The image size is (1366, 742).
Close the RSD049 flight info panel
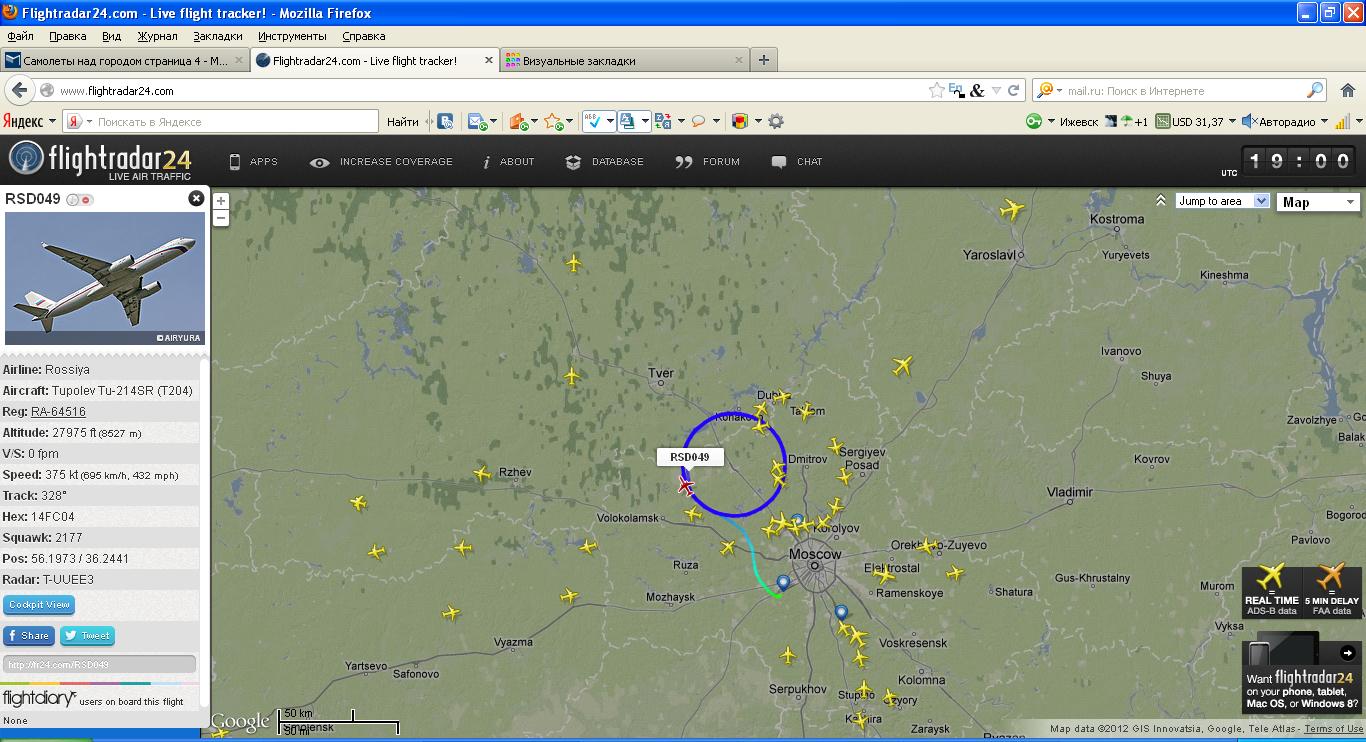(196, 199)
